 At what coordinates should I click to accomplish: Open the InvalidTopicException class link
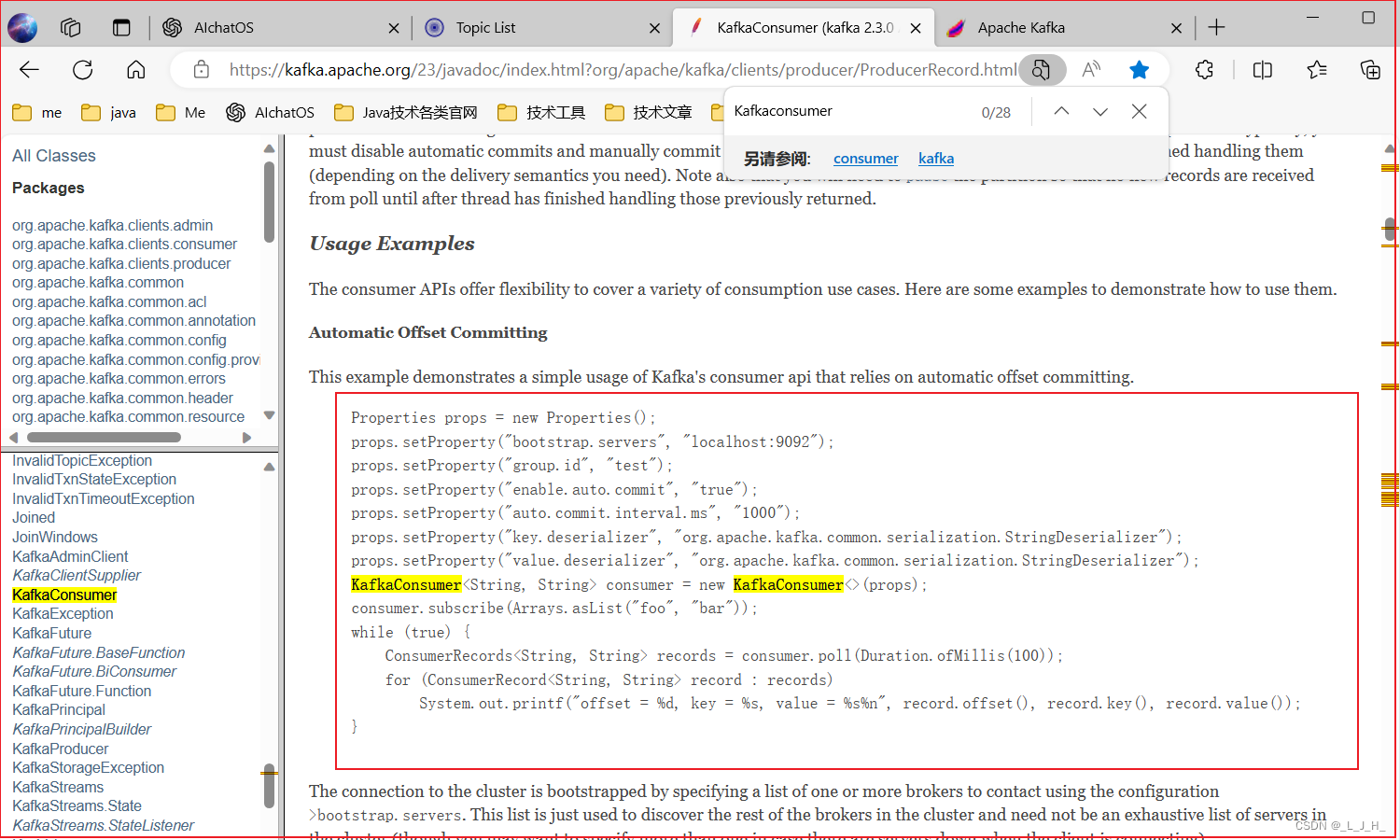point(82,461)
